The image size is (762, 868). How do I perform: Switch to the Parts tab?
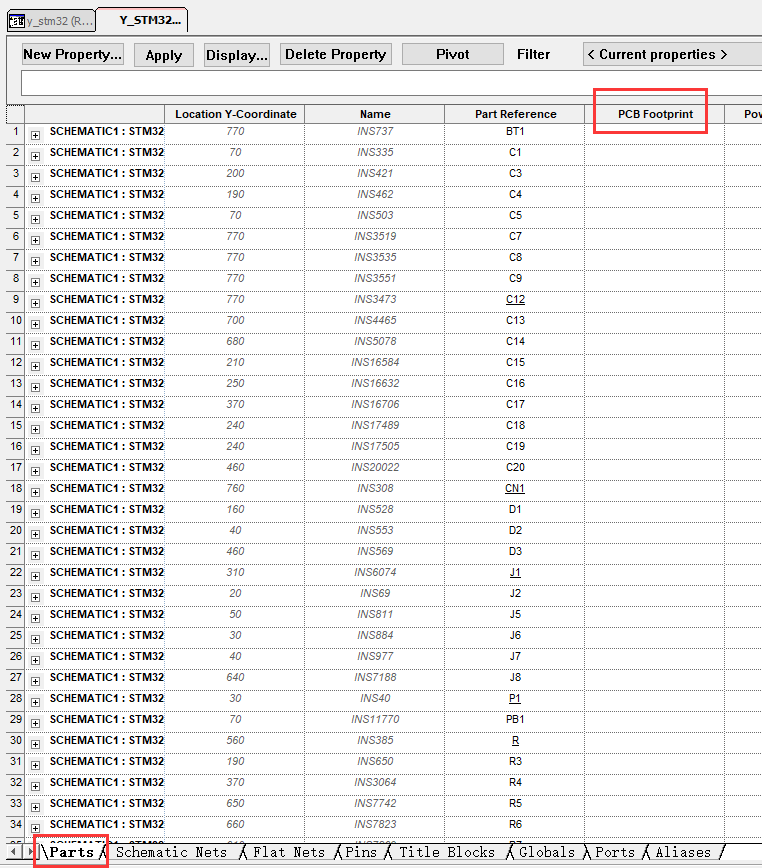(x=71, y=852)
